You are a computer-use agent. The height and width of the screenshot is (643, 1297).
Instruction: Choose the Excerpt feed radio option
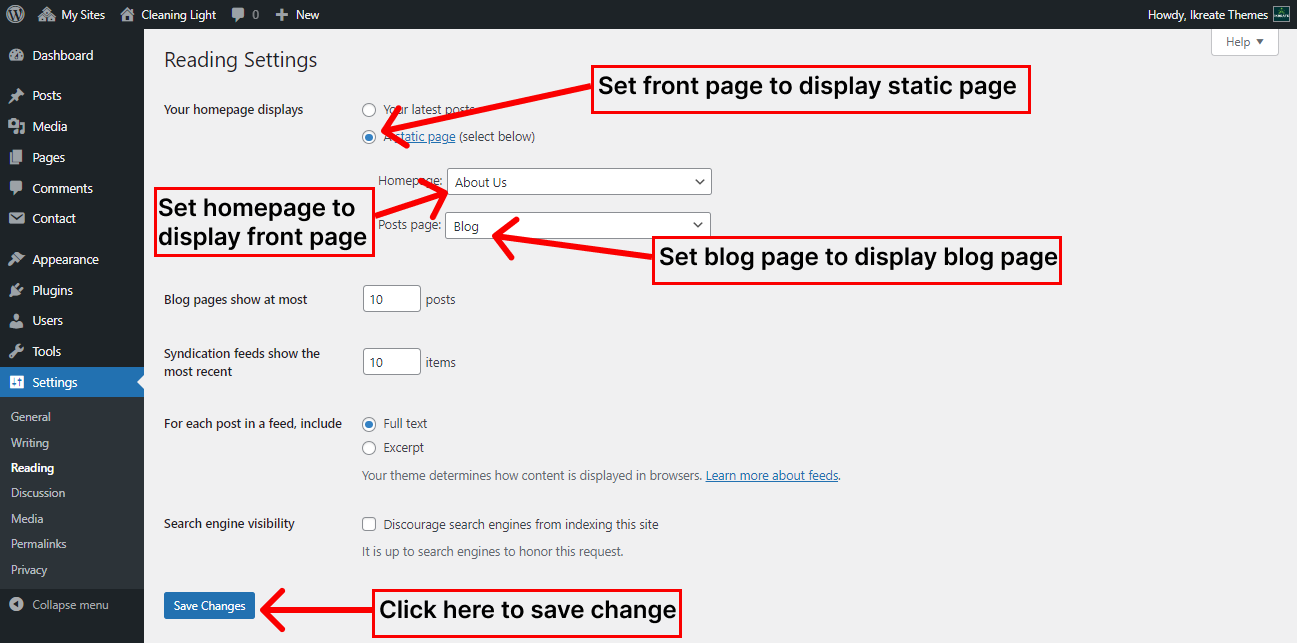point(369,448)
